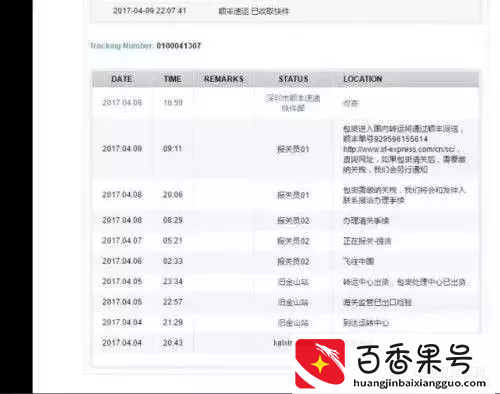The height and width of the screenshot is (394, 500).
Task: Click the 办理清关手续 location cell
Action: pos(366,221)
